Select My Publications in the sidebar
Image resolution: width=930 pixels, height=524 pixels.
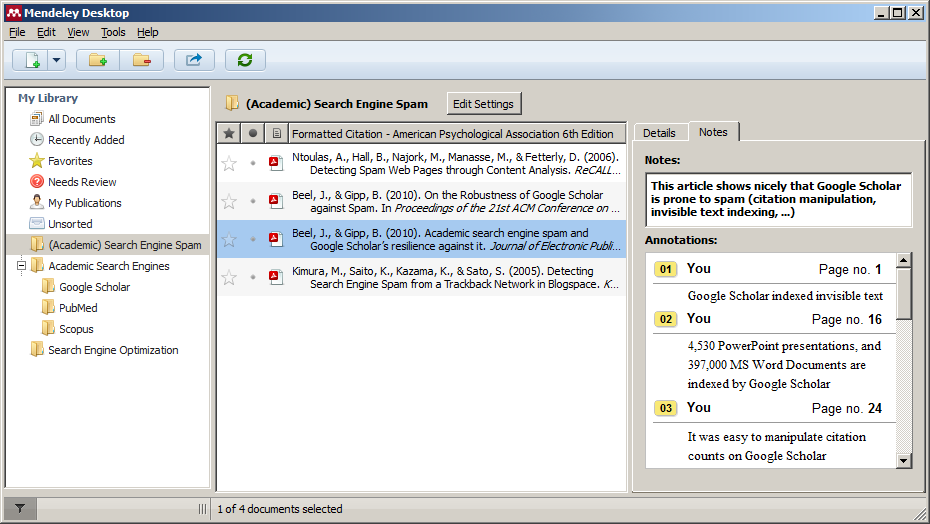pyautogui.click(x=84, y=203)
